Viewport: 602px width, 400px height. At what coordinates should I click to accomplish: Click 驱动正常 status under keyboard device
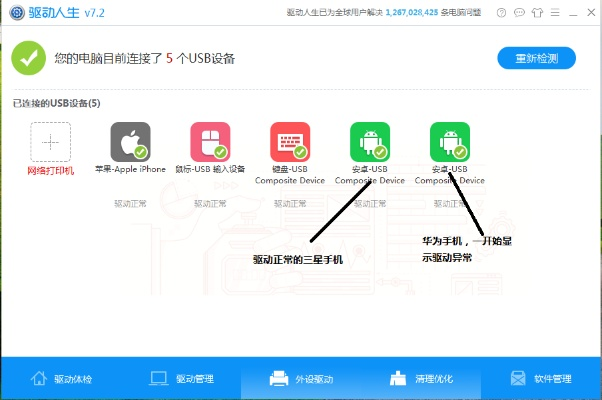point(290,204)
